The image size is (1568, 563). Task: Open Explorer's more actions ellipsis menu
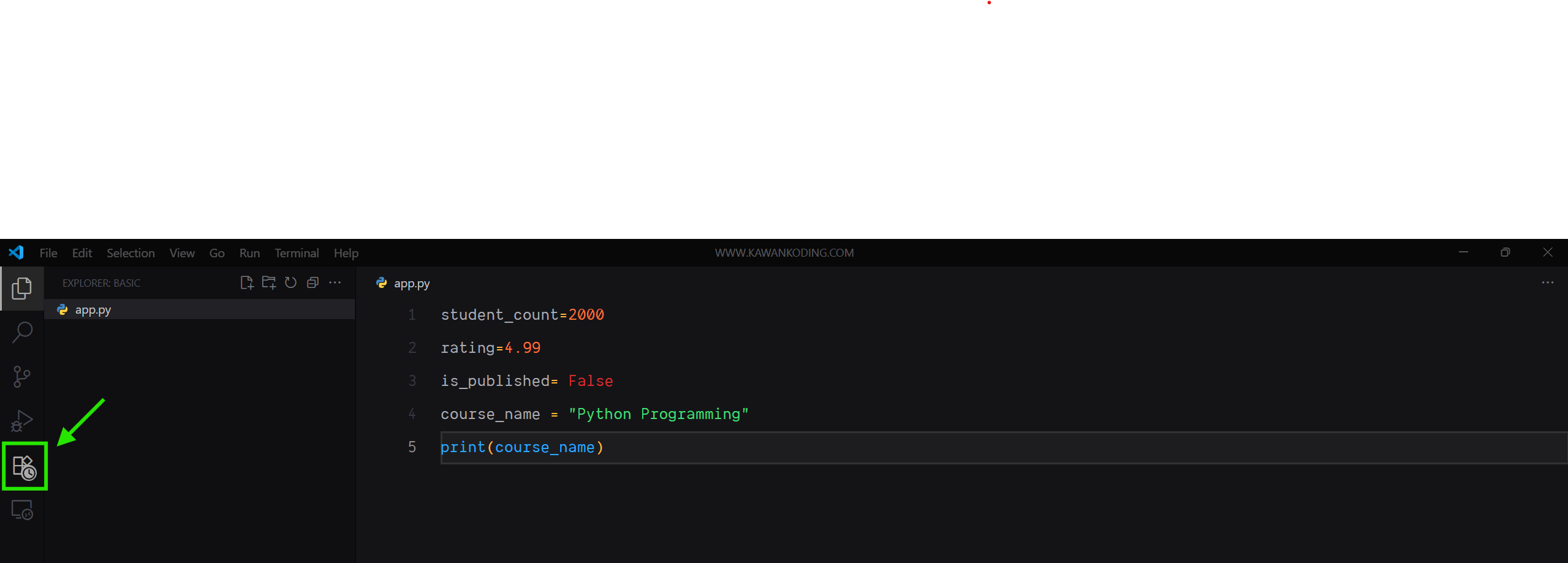coord(335,282)
